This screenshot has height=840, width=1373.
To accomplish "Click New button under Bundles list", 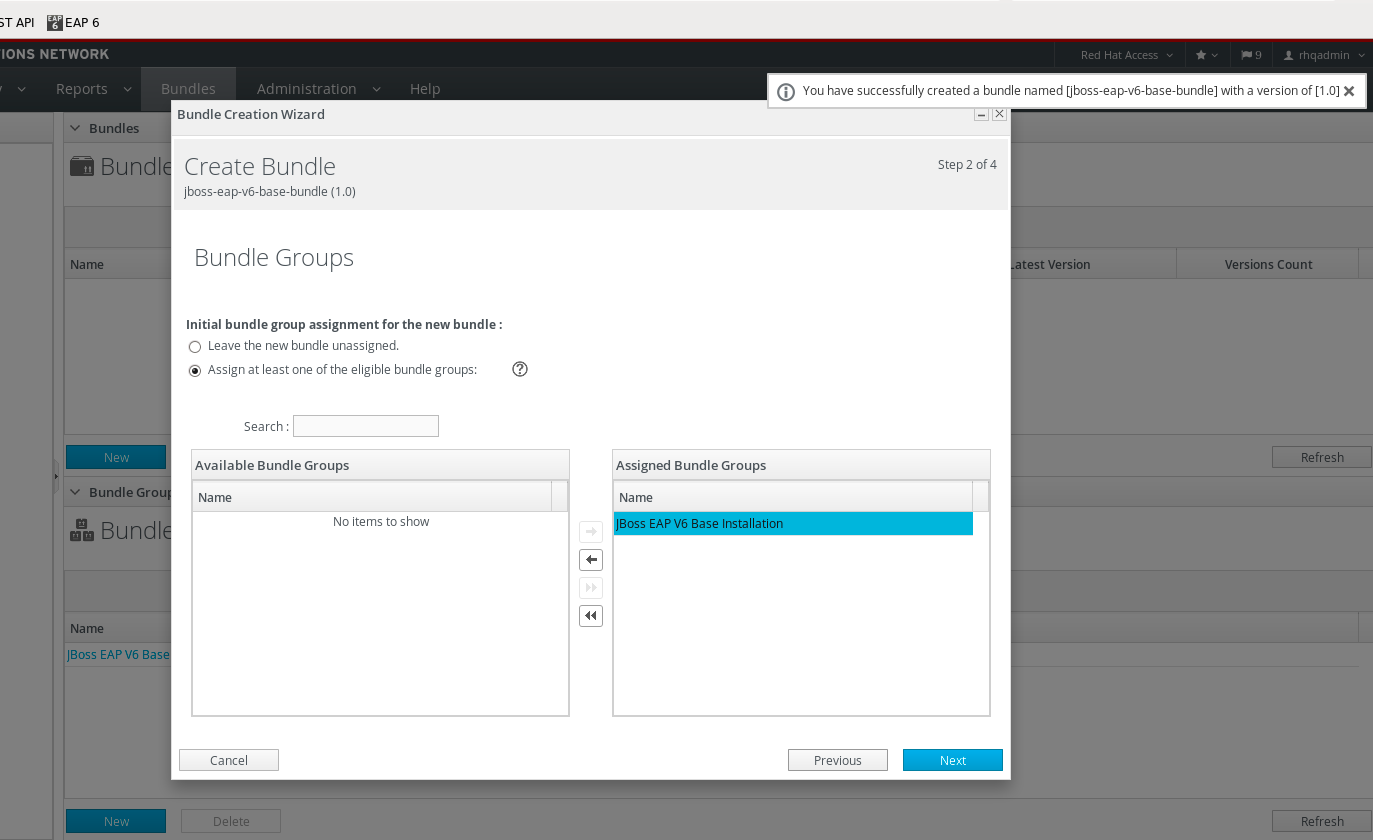I will [x=116, y=457].
